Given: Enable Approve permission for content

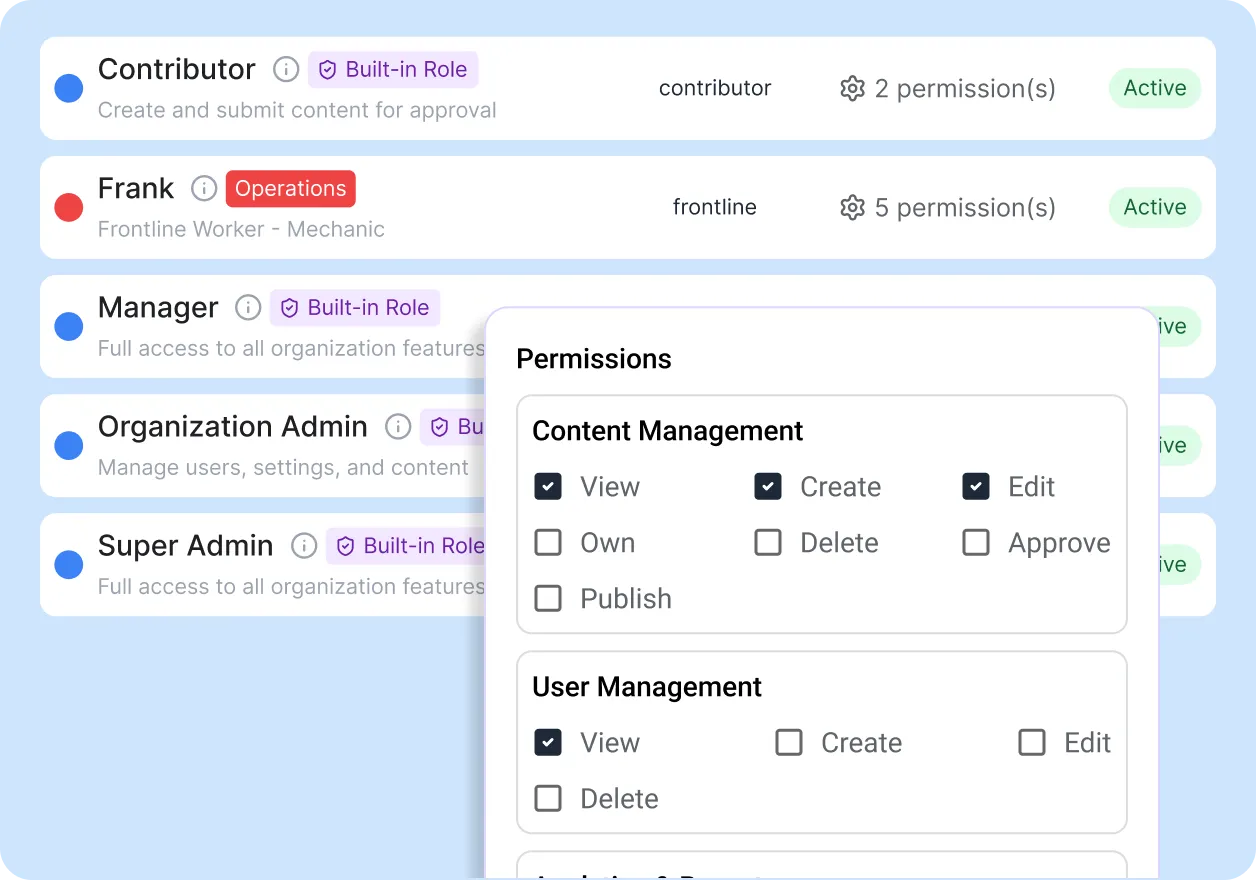Looking at the screenshot, I should [976, 543].
